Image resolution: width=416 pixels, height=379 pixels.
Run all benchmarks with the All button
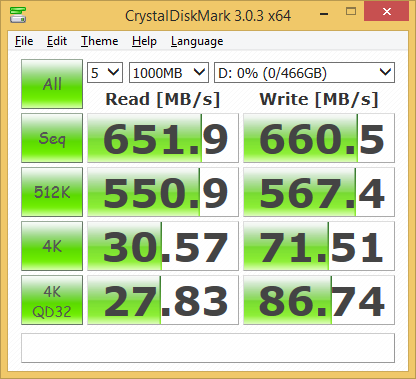coord(52,84)
